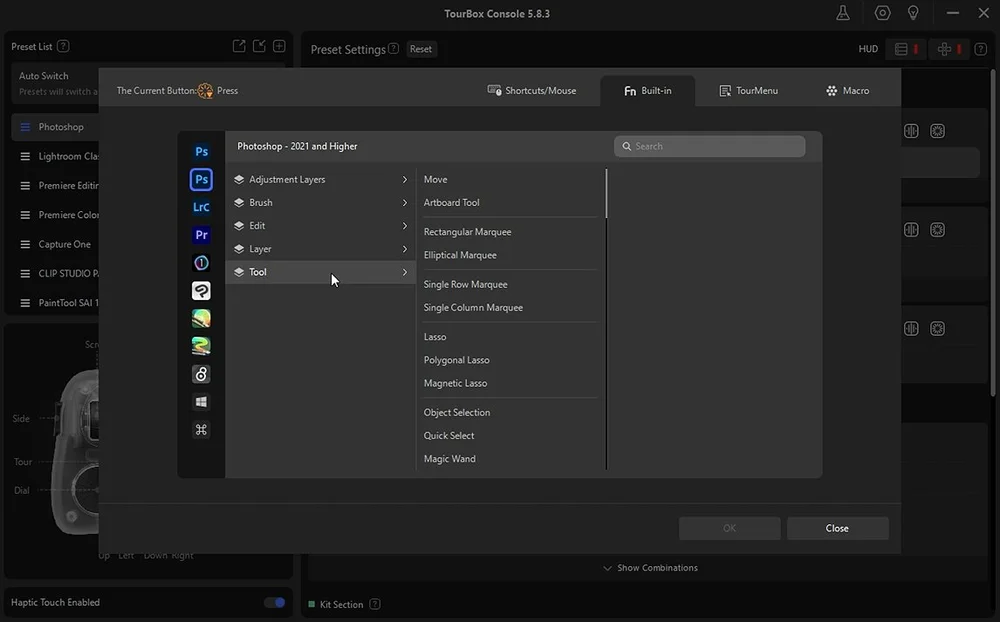Click the handle icon of Premiere Editing preset
The image size is (1000, 622).
coord(26,186)
